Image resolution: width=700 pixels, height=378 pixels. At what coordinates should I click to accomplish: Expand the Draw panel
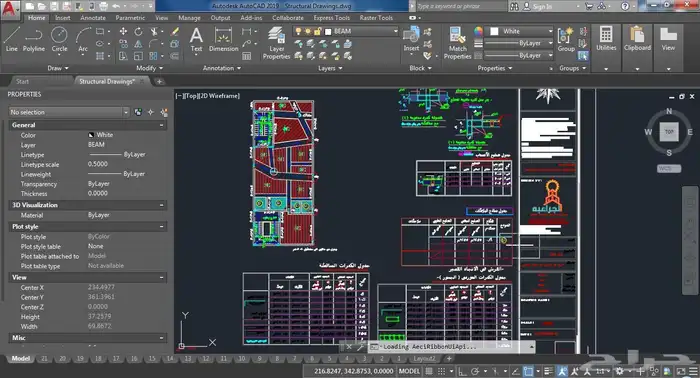click(x=58, y=68)
